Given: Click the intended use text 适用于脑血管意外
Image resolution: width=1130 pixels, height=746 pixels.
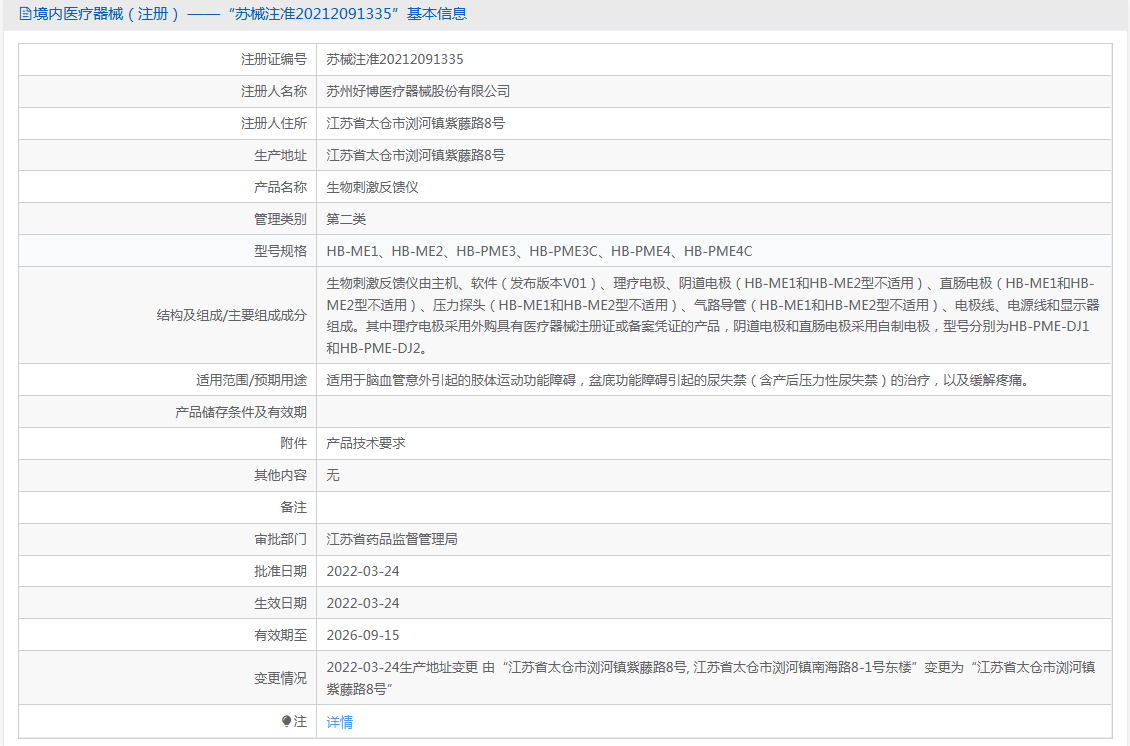Looking at the screenshot, I should point(680,380).
